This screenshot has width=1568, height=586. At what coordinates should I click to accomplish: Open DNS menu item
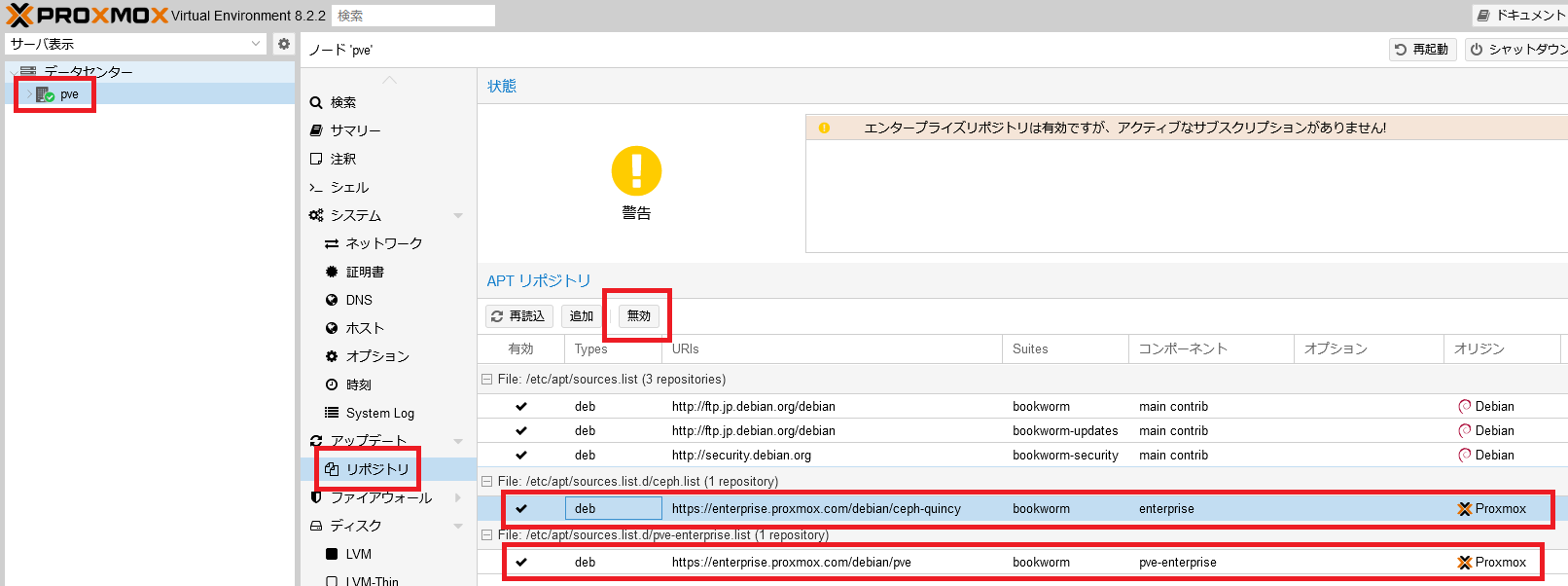(349, 300)
